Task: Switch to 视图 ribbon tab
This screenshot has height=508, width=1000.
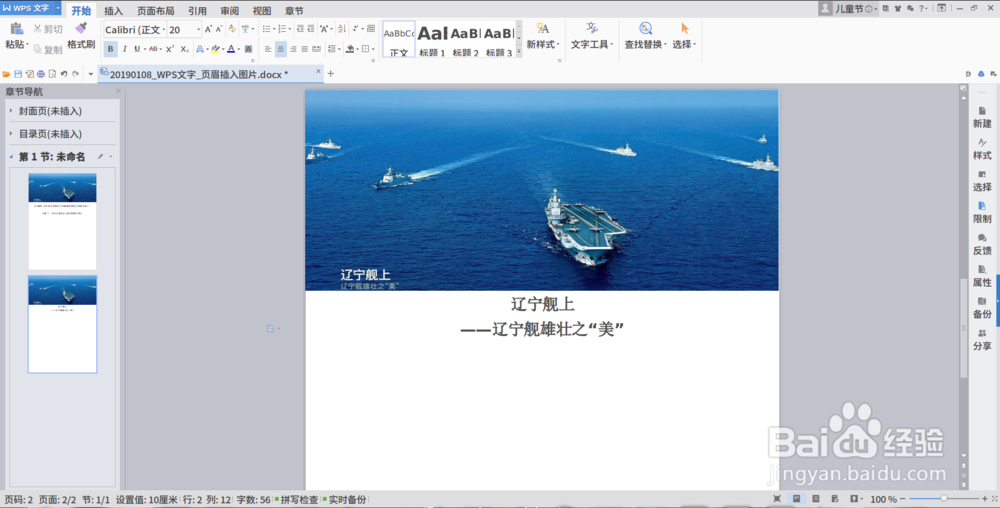Action: (261, 11)
